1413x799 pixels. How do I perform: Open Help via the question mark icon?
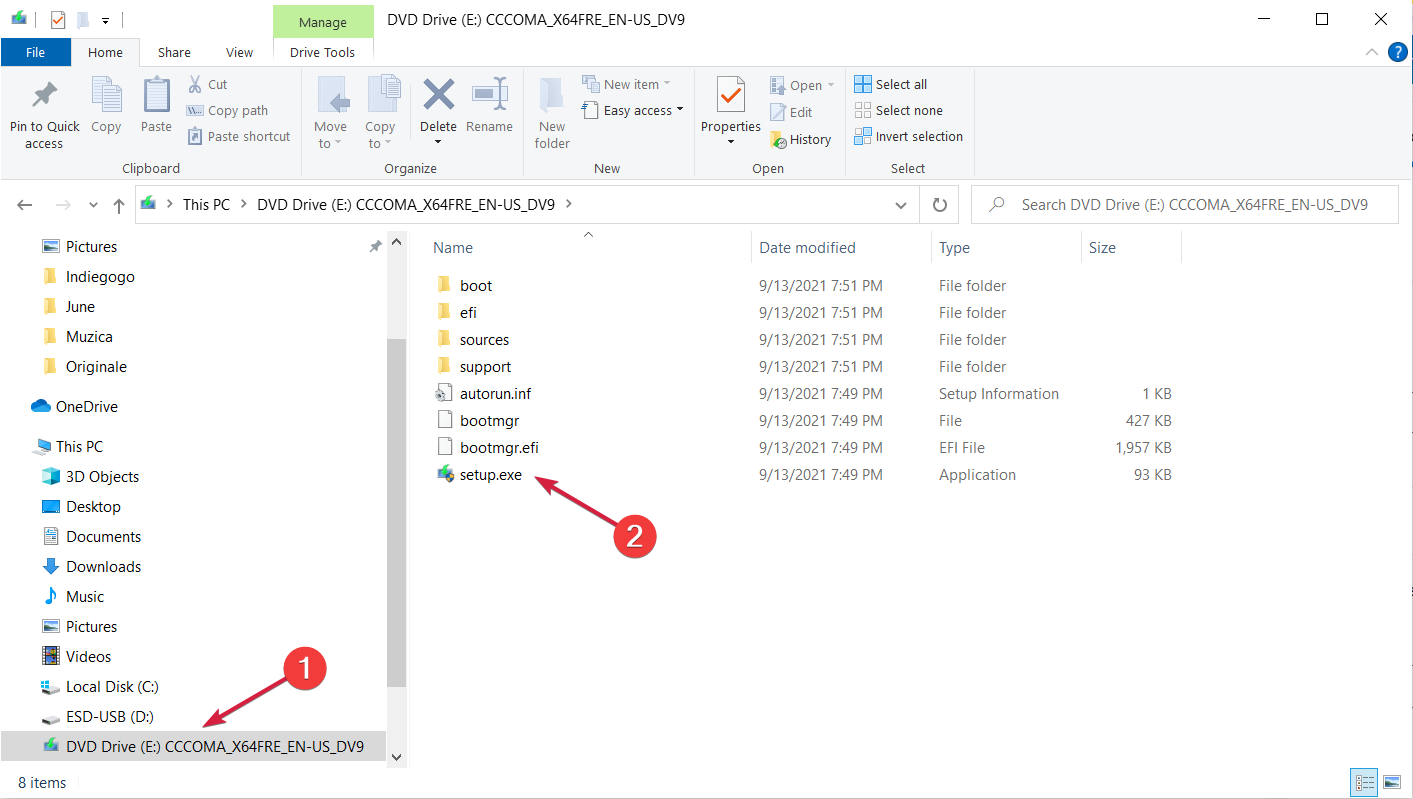tap(1398, 52)
